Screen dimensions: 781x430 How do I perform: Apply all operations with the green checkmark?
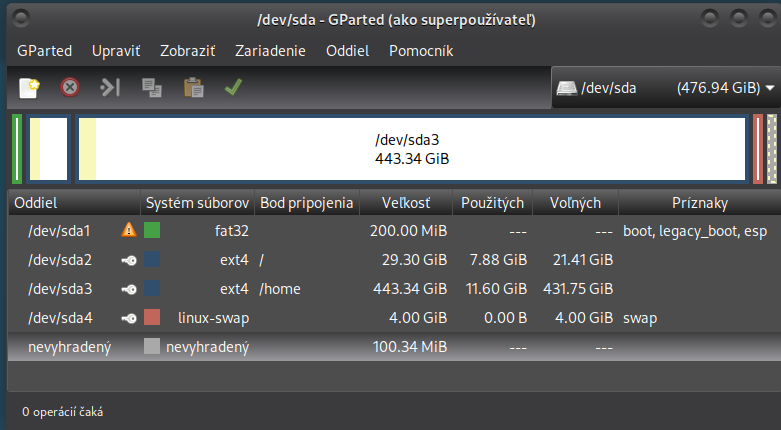click(x=233, y=88)
